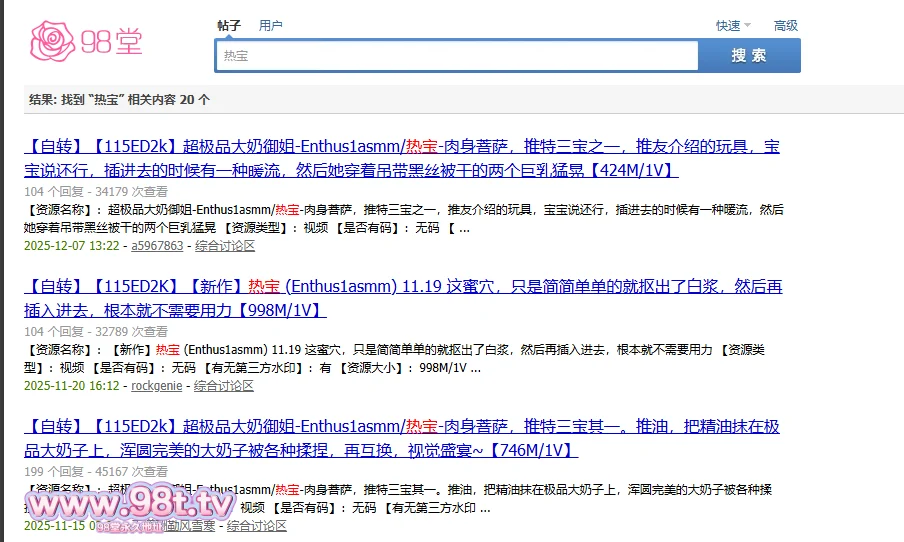Image resolution: width=904 pixels, height=542 pixels.
Task: Open 综合讨论区 link in first result
Action: (x=225, y=246)
